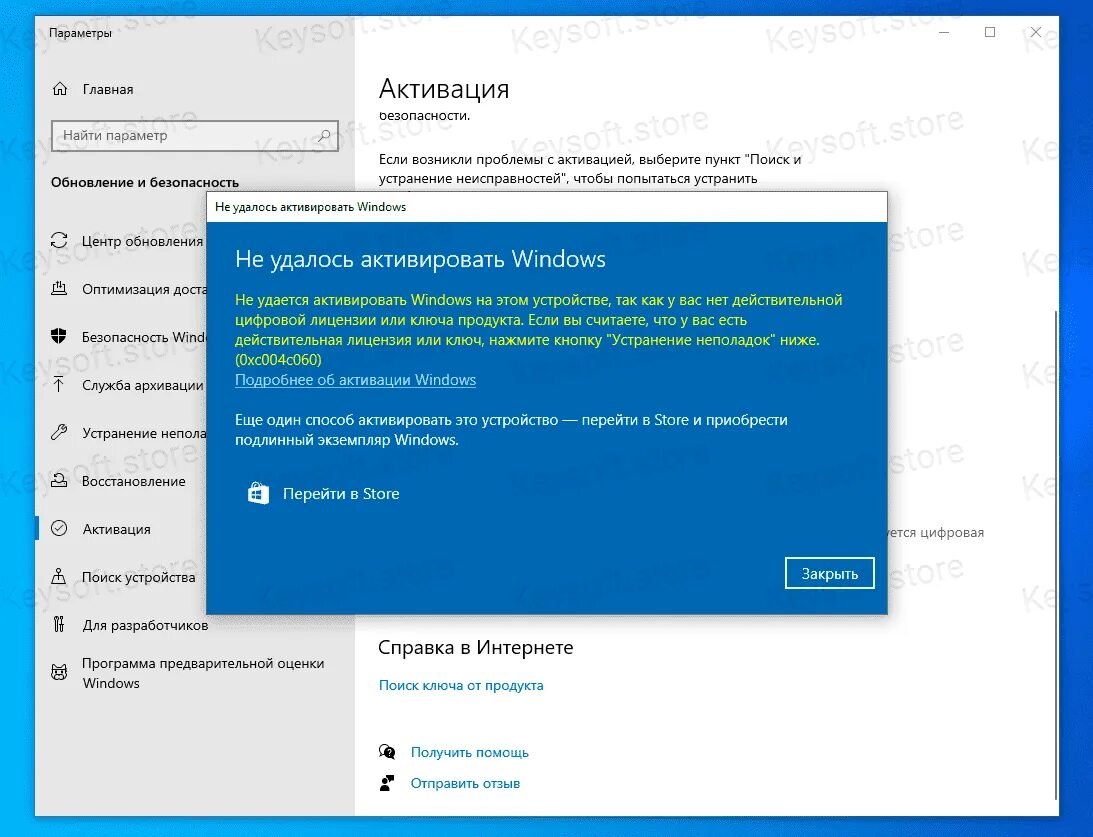1093x837 pixels.
Task: Select Восстановление in the sidebar
Action: 134,481
